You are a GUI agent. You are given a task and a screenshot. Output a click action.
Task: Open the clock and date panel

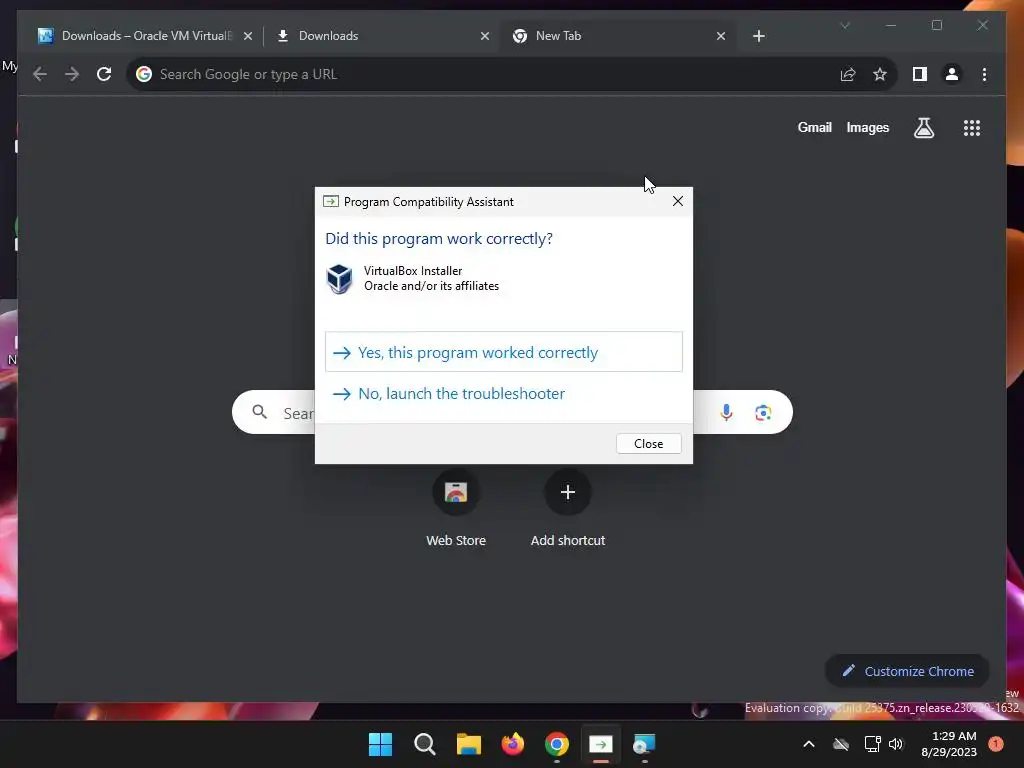pyautogui.click(x=949, y=744)
